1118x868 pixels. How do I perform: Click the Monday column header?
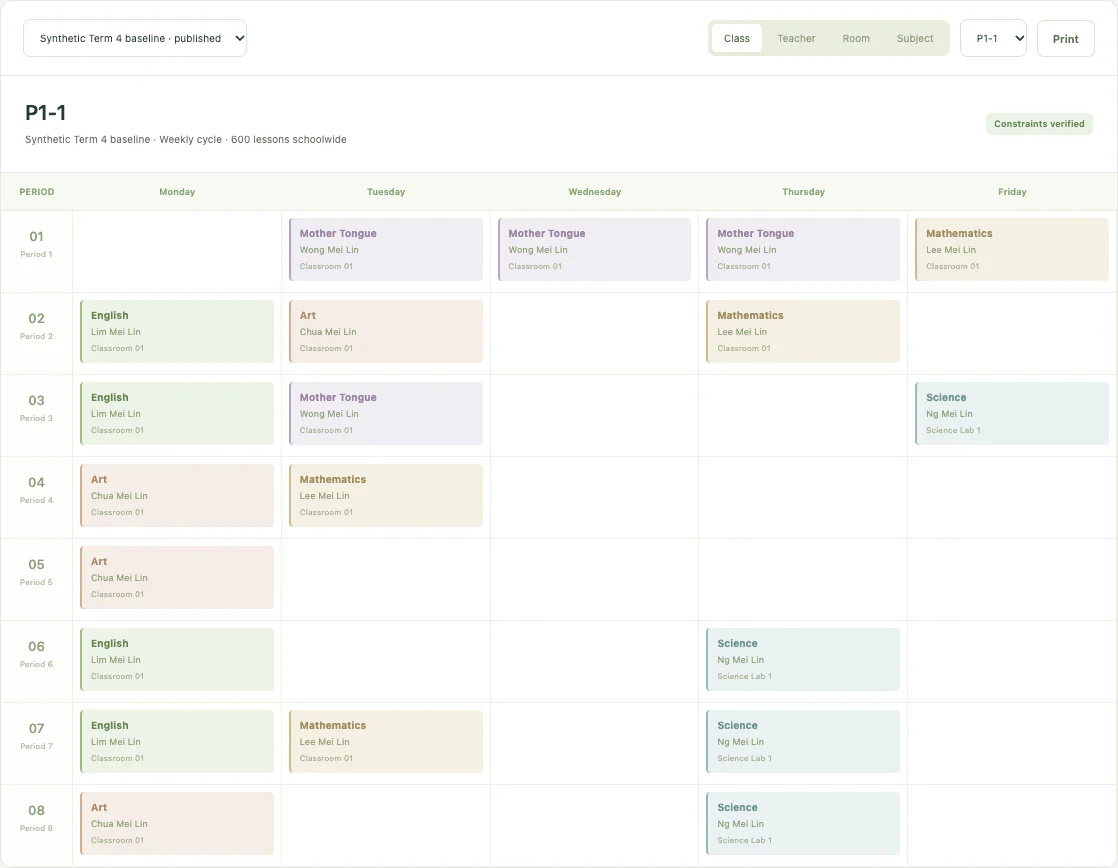point(177,192)
